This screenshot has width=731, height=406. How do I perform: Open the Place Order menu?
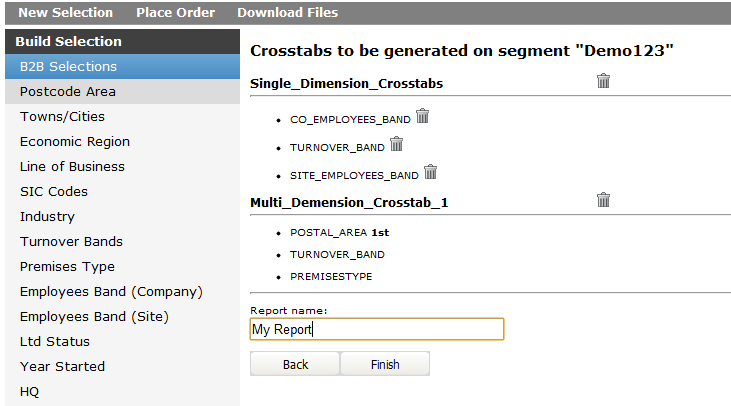[x=175, y=13]
